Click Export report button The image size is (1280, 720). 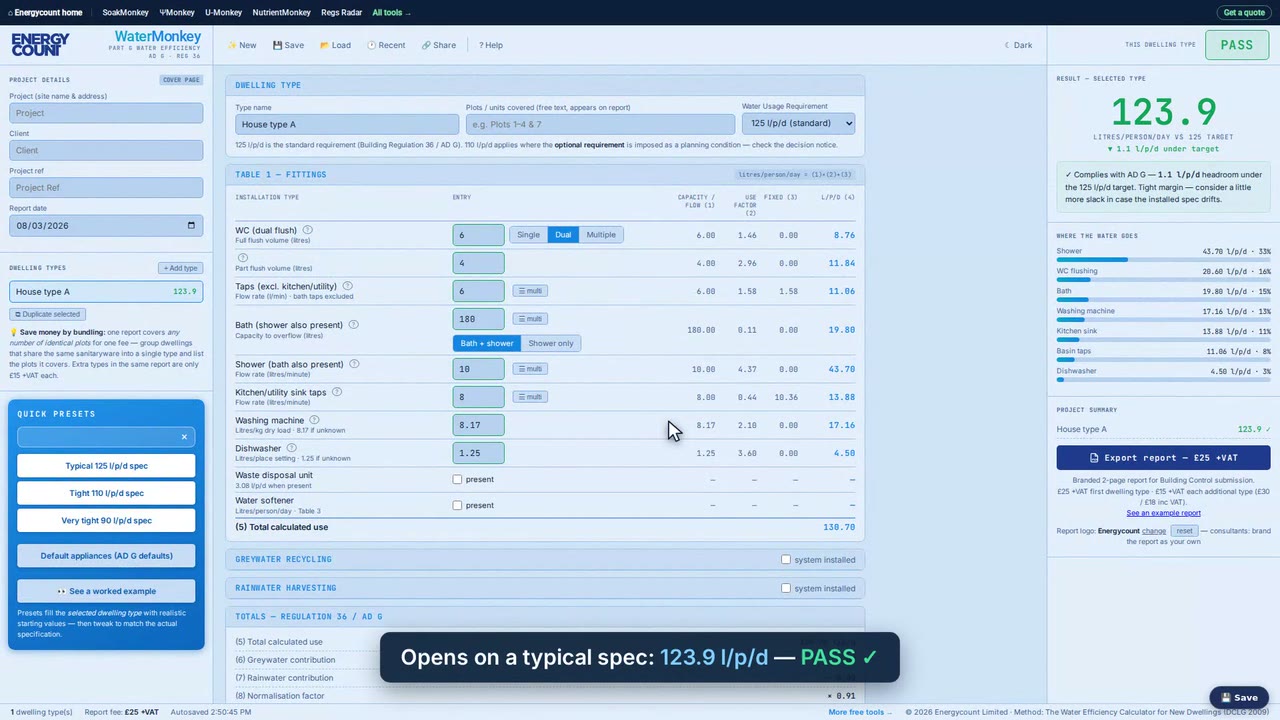pyautogui.click(x=1163, y=458)
